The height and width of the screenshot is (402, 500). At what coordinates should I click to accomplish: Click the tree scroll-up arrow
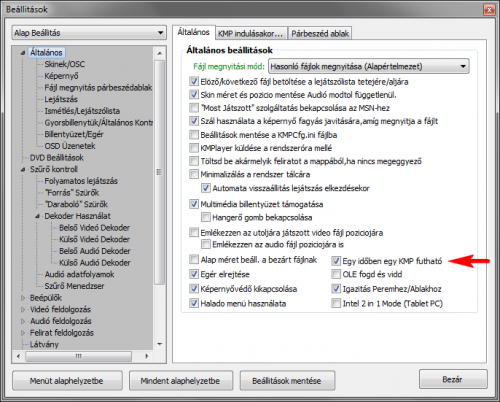(x=160, y=53)
